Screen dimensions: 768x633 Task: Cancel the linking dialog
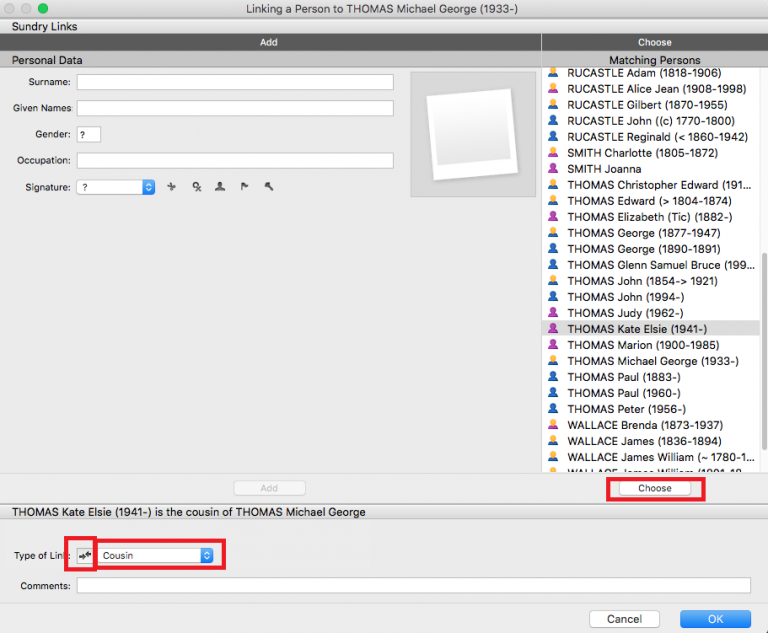tap(624, 619)
